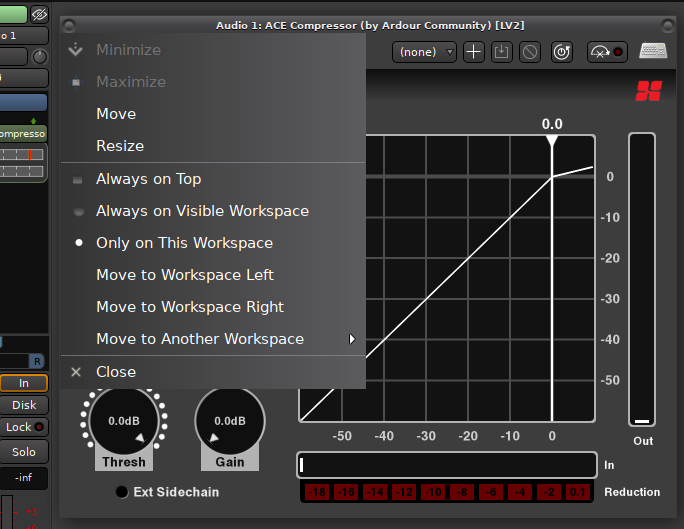
Task: Click the red four-square plugin logo
Action: 648,92
